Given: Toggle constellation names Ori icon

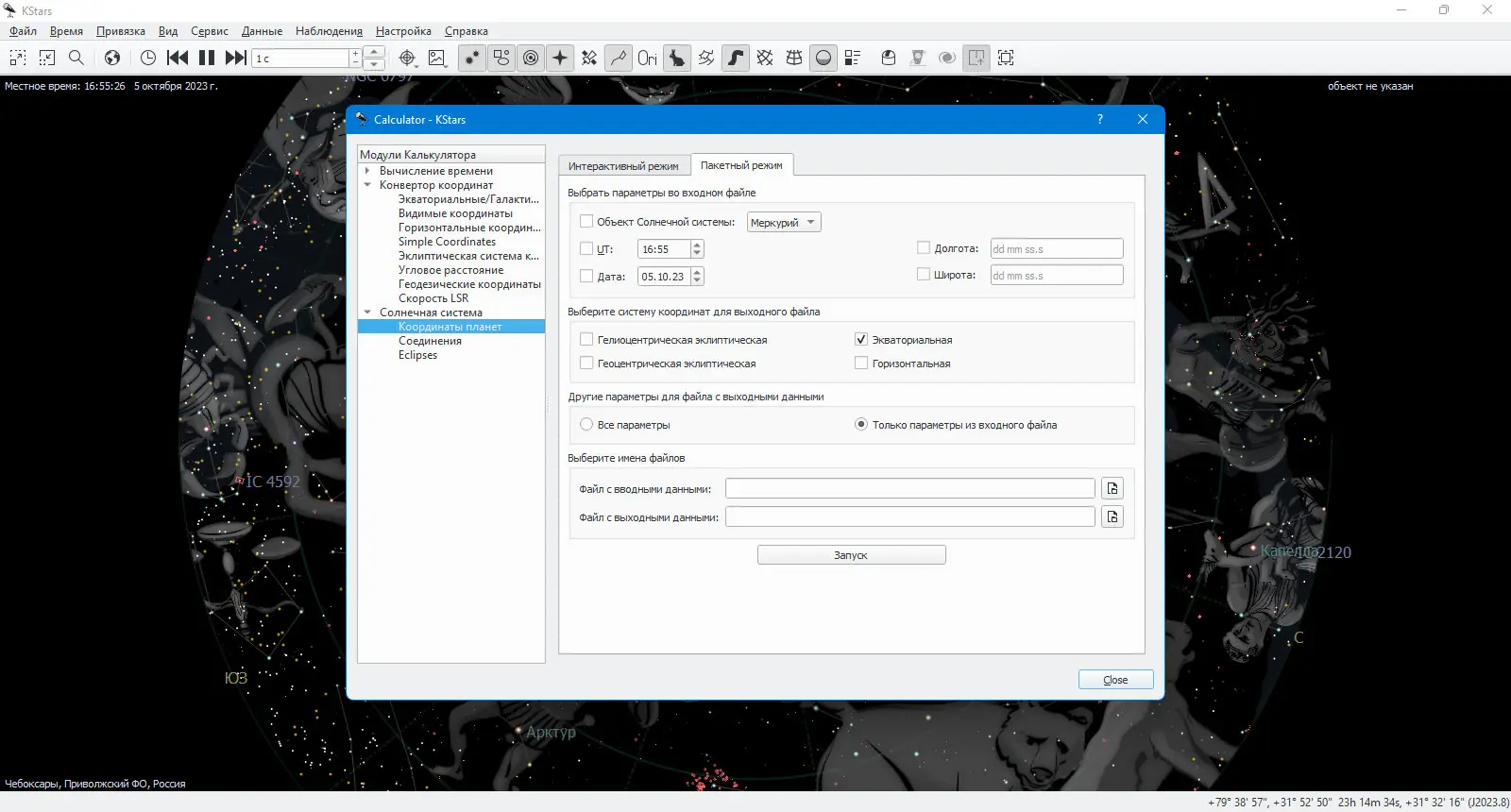Looking at the screenshot, I should click(647, 58).
